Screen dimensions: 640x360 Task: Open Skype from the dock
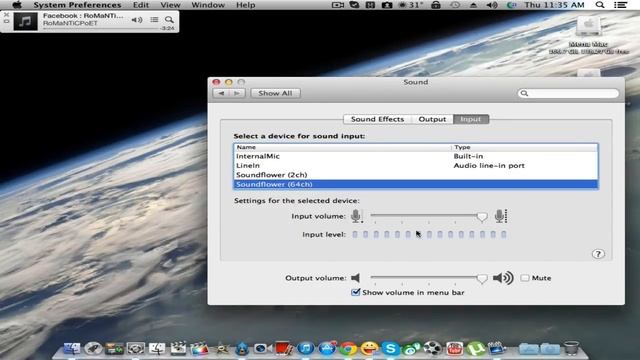coord(391,348)
